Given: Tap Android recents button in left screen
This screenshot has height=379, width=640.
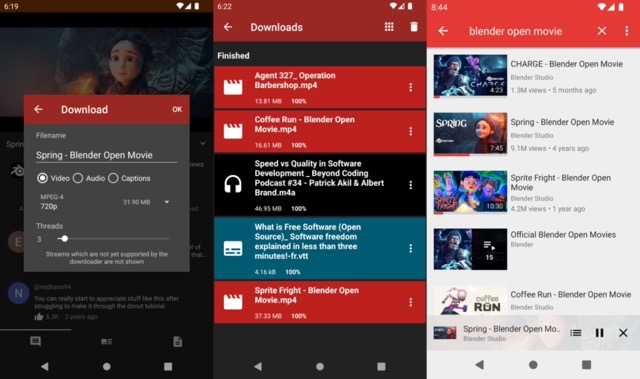Looking at the screenshot, I should coord(168,366).
